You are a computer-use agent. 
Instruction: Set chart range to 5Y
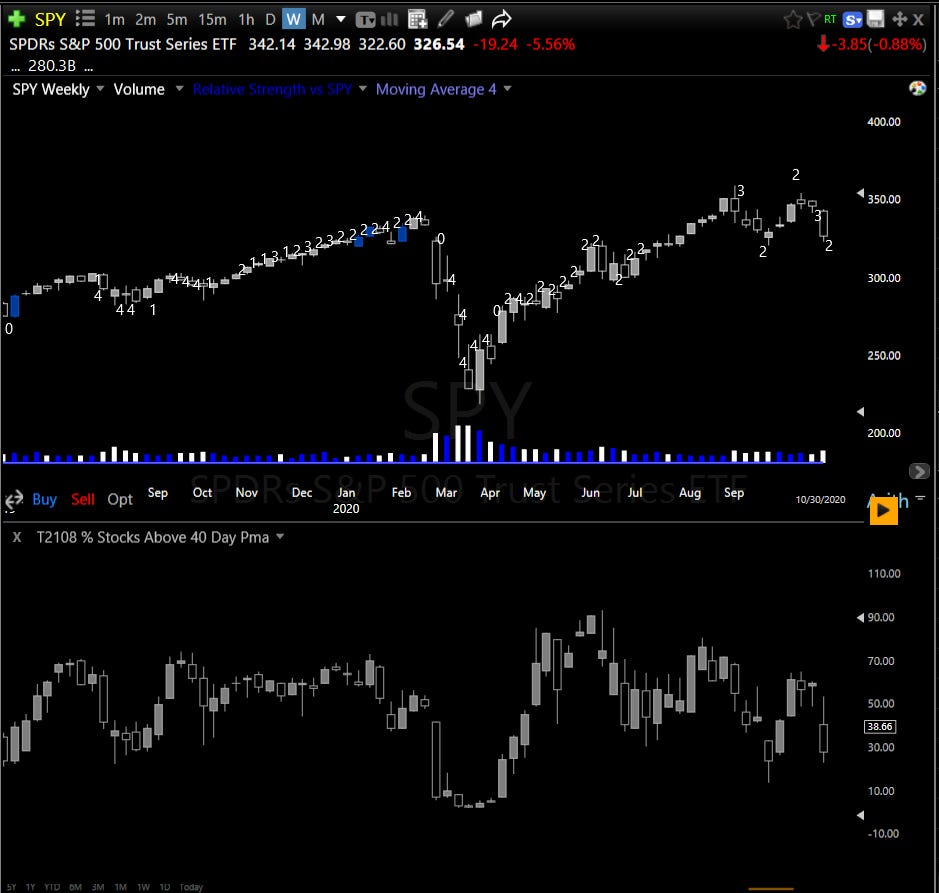(11, 887)
